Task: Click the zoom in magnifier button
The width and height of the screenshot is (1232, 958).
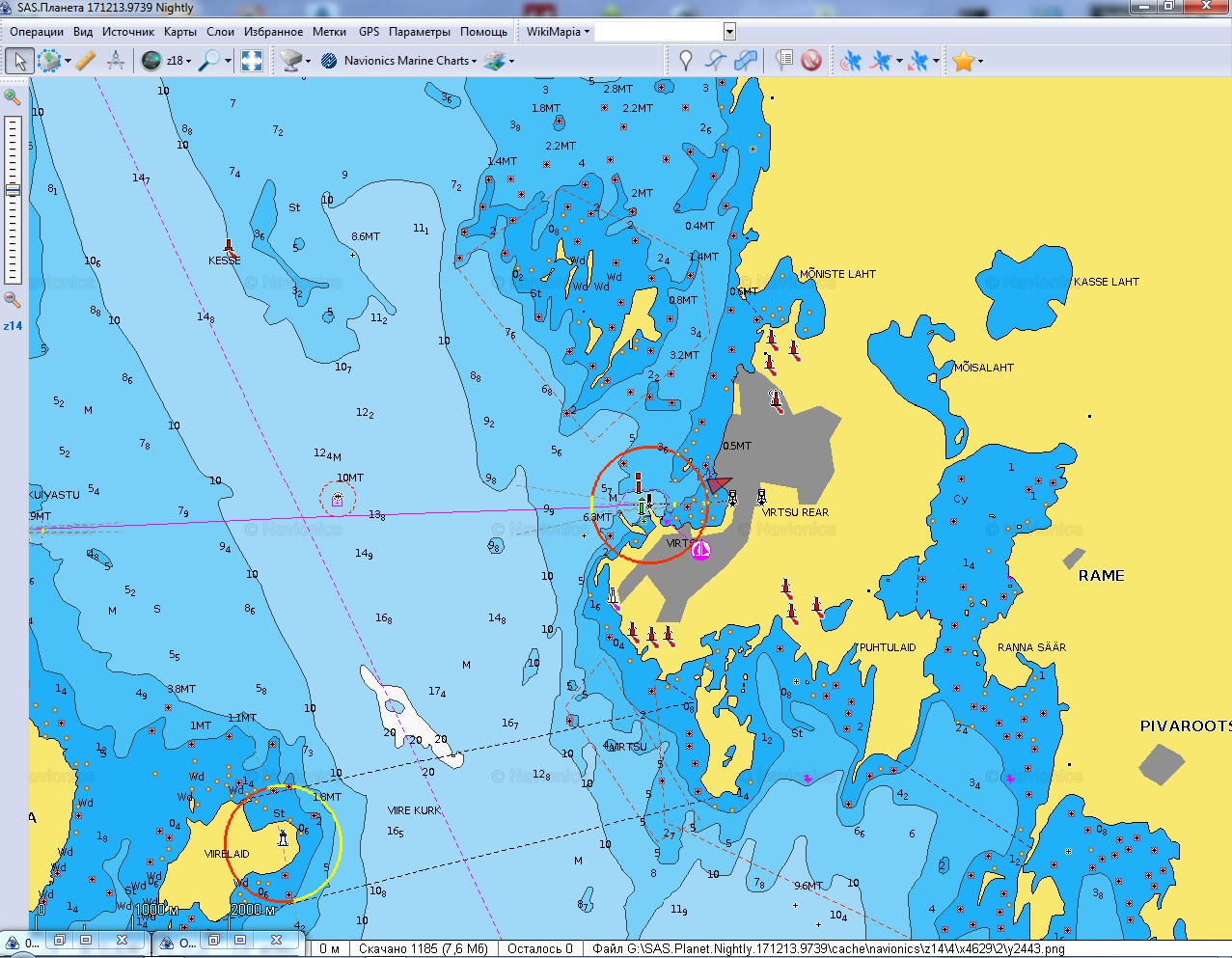Action: click(x=13, y=96)
